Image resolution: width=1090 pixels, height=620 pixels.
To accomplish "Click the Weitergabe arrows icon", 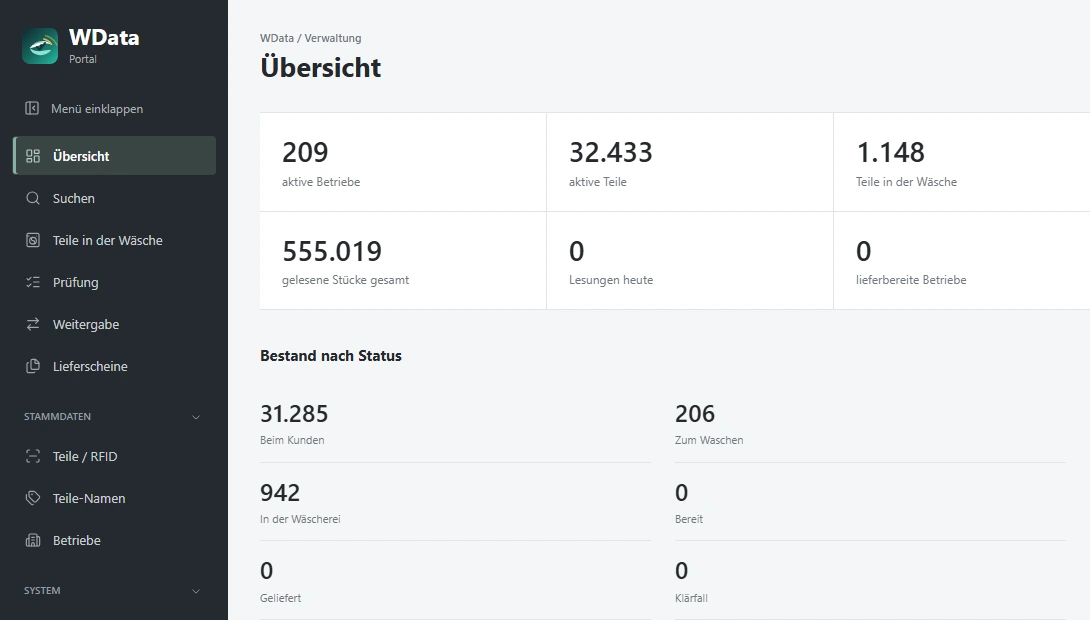I will [33, 324].
